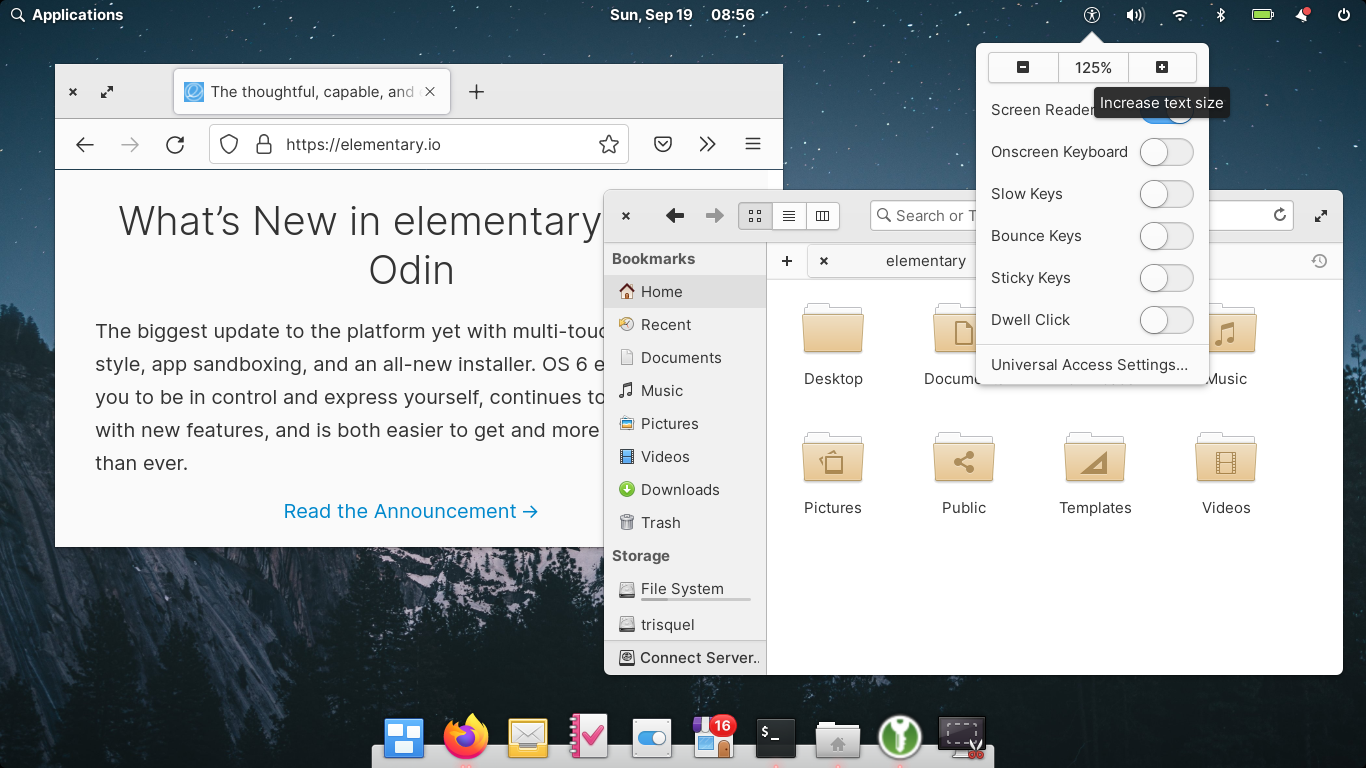The image size is (1366, 768).
Task: Open closed tabs history in Files
Action: click(1319, 261)
